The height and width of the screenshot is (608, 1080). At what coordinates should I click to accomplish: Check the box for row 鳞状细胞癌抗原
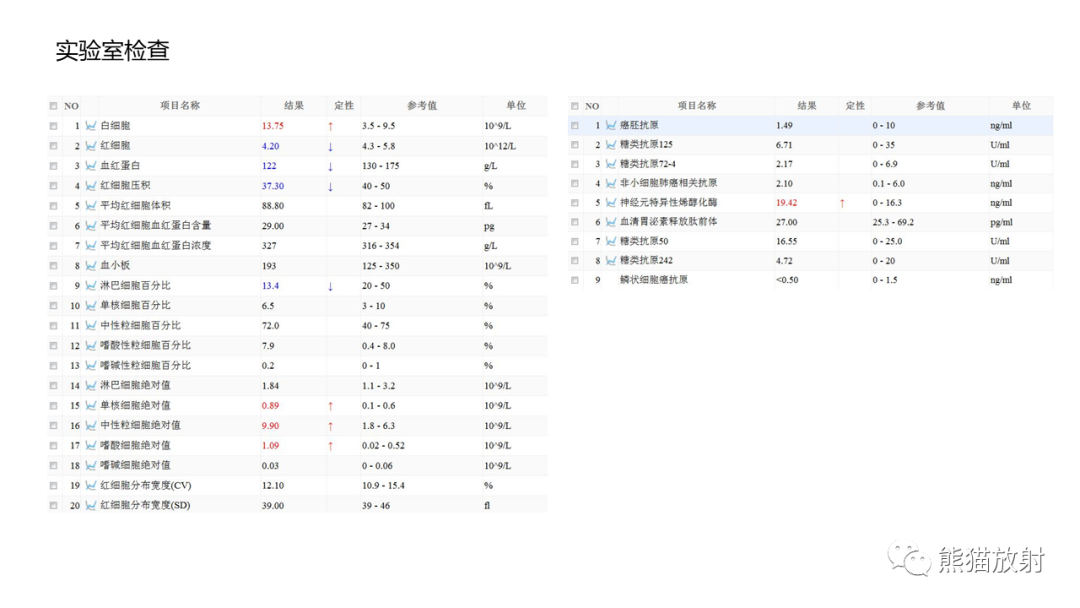(x=574, y=280)
